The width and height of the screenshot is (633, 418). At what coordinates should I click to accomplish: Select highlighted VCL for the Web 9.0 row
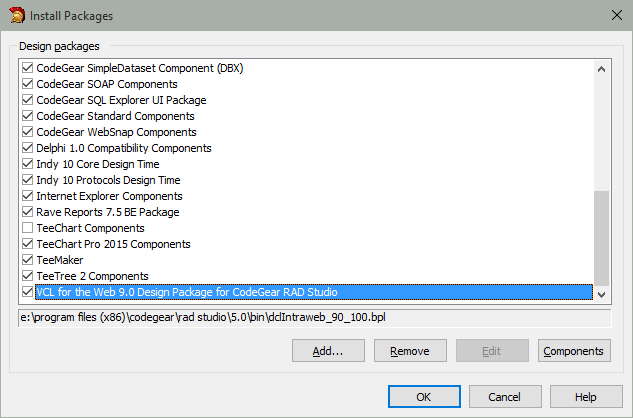coord(314,292)
